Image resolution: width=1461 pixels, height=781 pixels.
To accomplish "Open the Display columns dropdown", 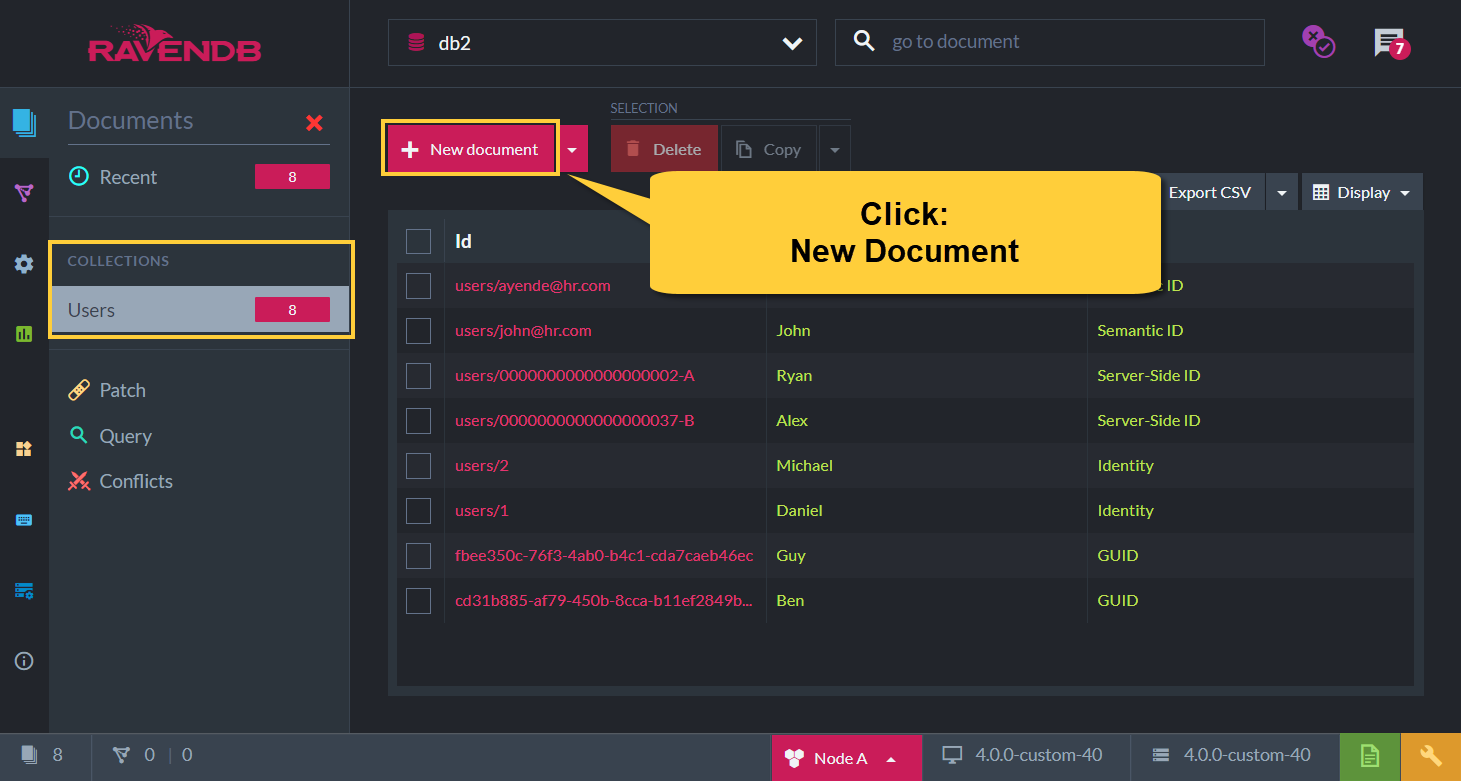I will [x=1361, y=192].
